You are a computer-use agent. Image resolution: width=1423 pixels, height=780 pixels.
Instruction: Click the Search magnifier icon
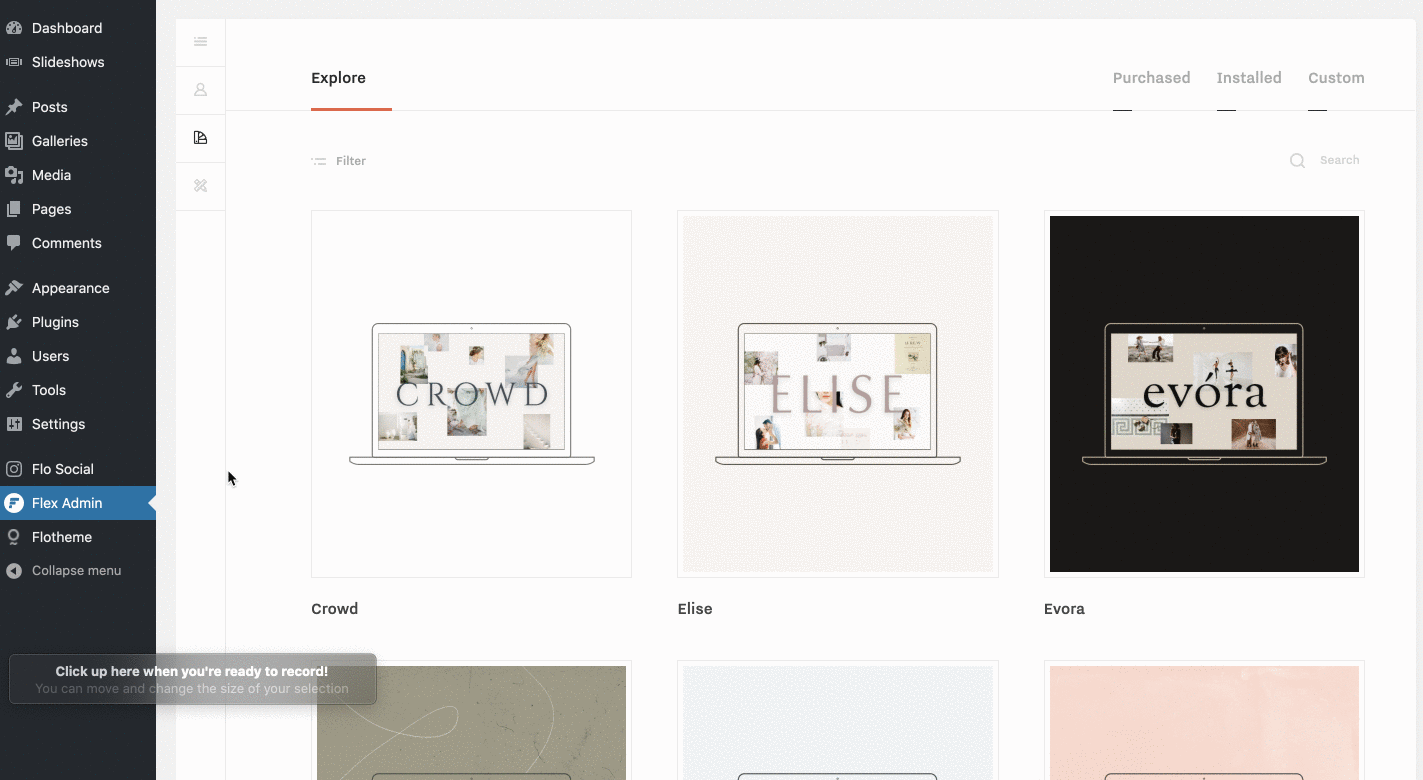(x=1297, y=161)
